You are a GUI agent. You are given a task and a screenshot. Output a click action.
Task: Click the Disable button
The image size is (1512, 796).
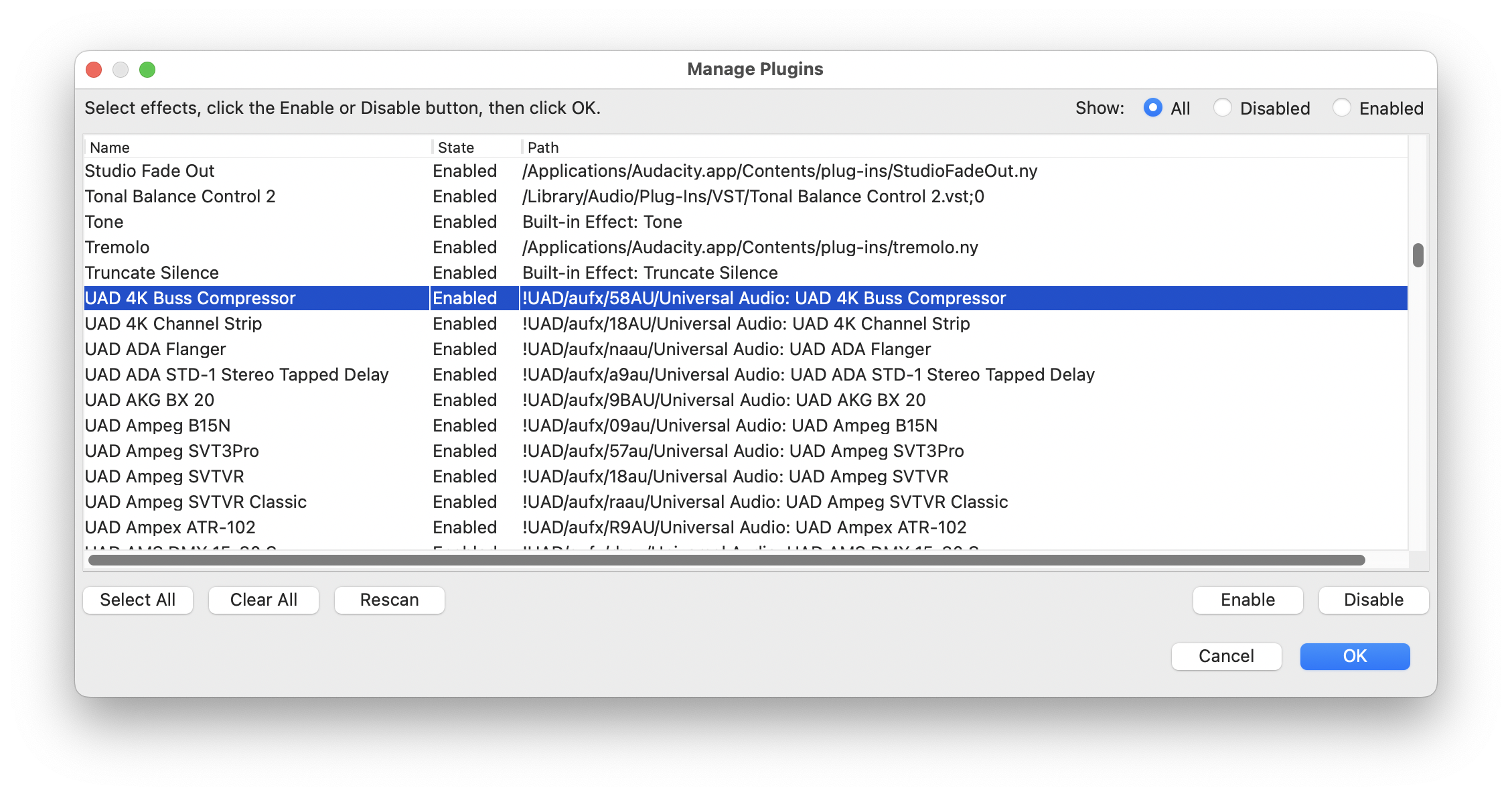click(x=1372, y=600)
